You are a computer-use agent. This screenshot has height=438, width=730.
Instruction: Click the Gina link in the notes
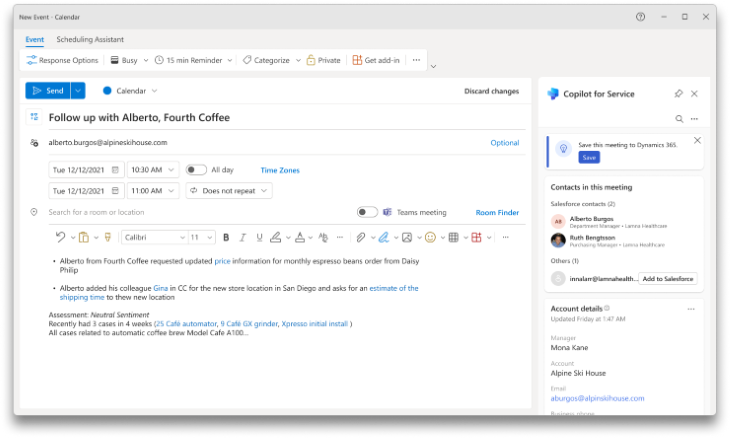tap(161, 288)
